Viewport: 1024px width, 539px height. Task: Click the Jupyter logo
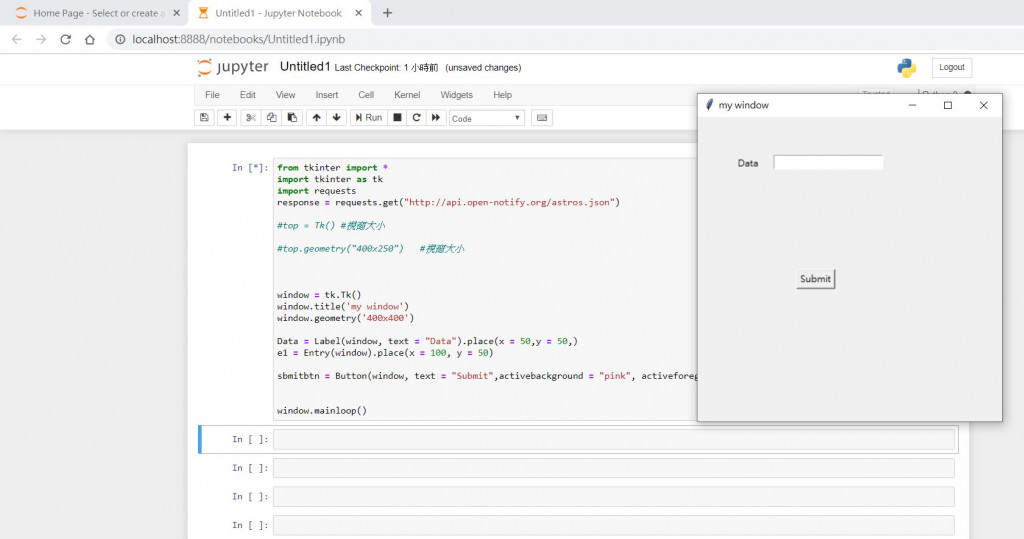[232, 67]
